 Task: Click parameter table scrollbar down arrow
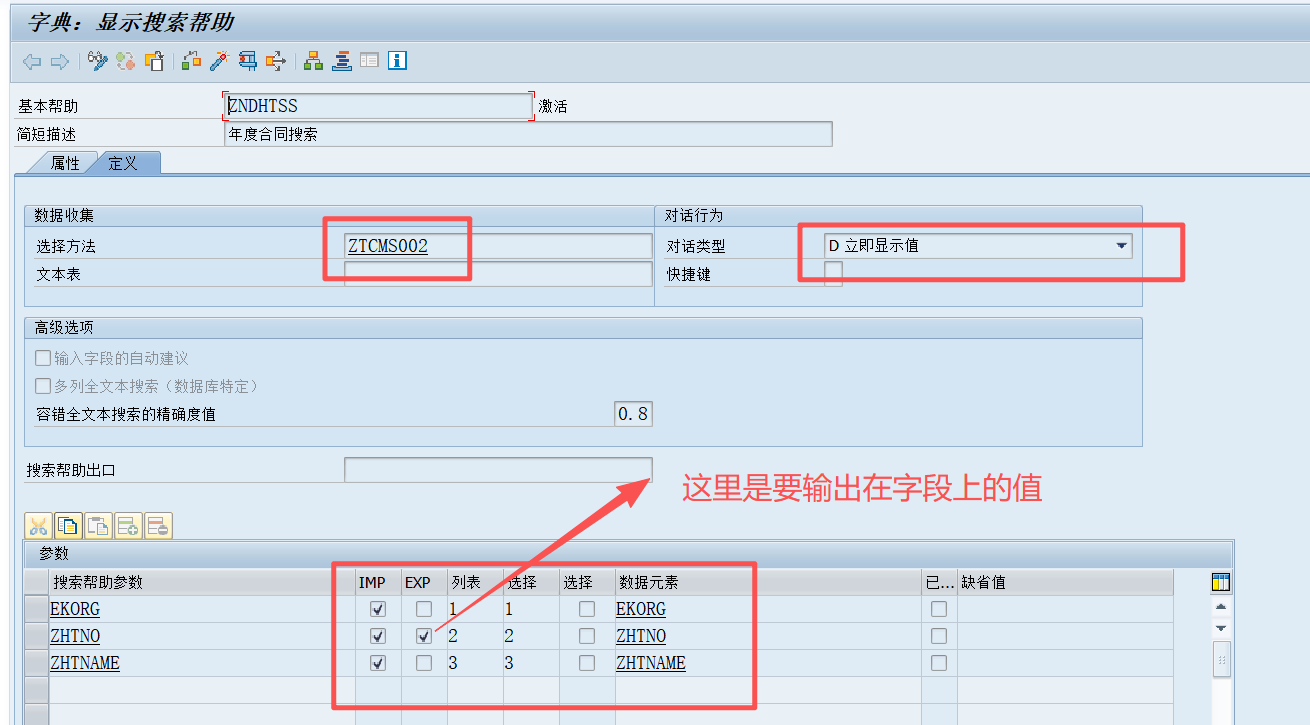(1221, 628)
